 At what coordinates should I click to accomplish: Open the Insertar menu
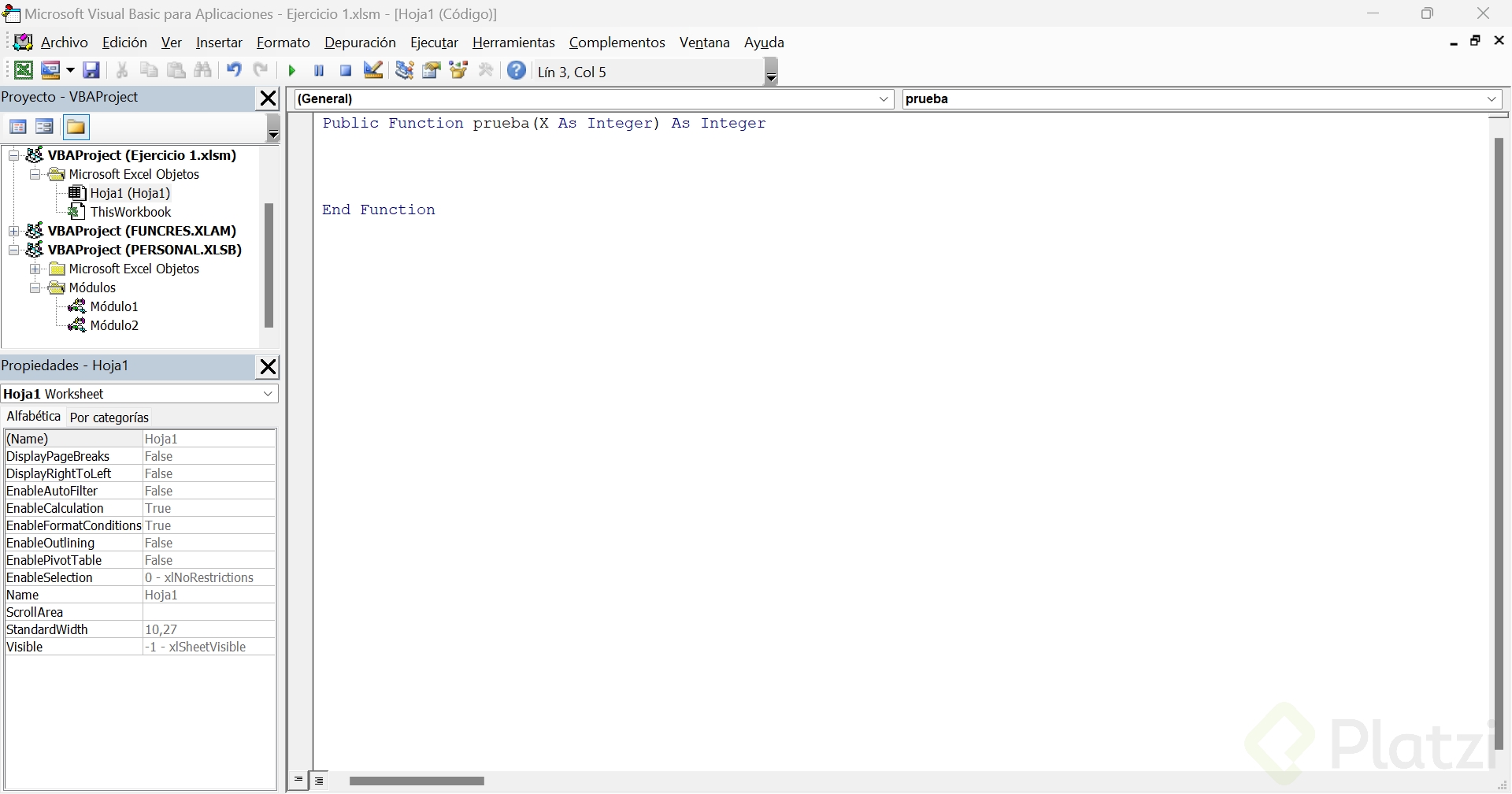(x=219, y=43)
